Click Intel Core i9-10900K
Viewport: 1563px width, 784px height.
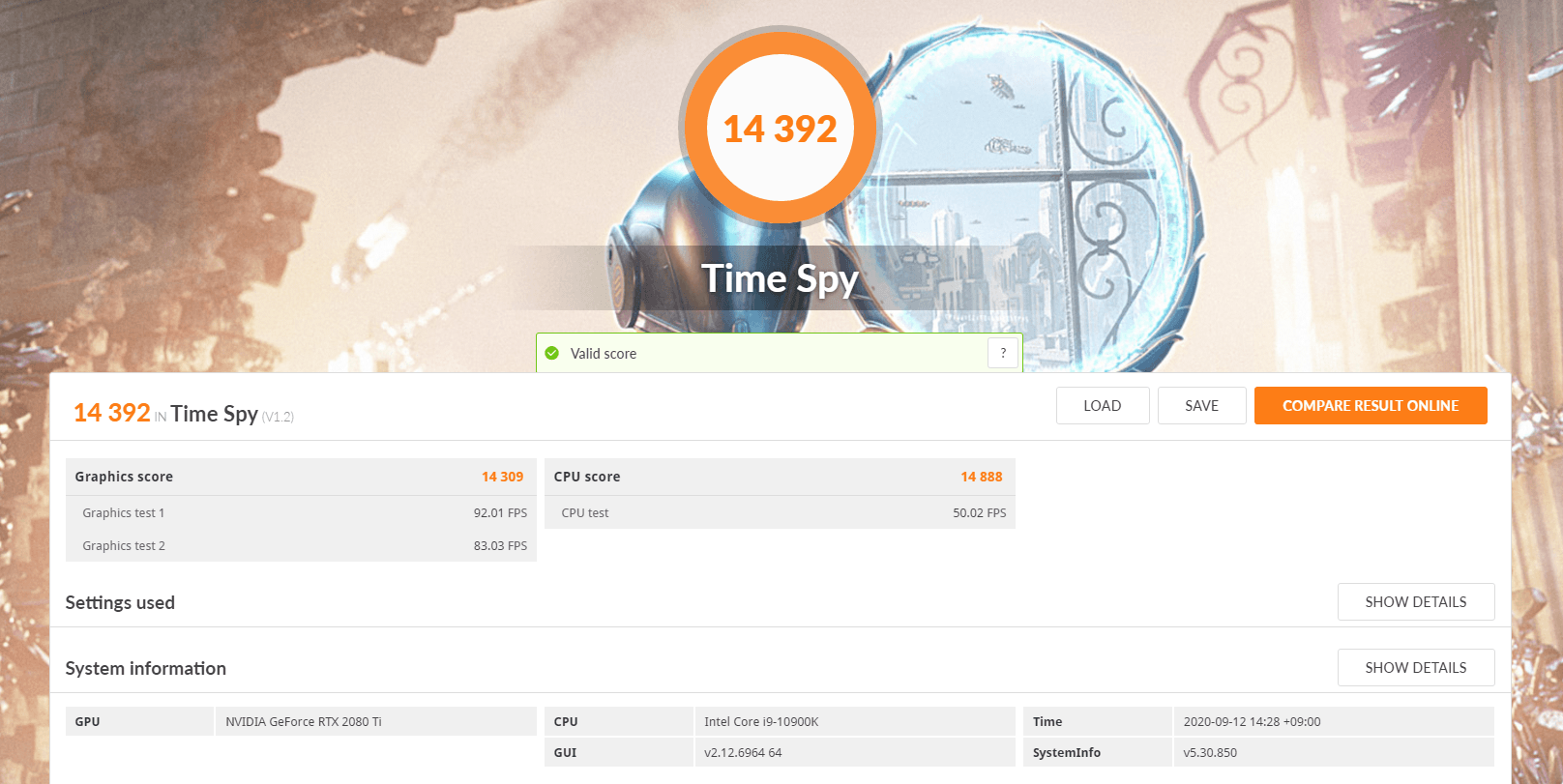pos(761,722)
